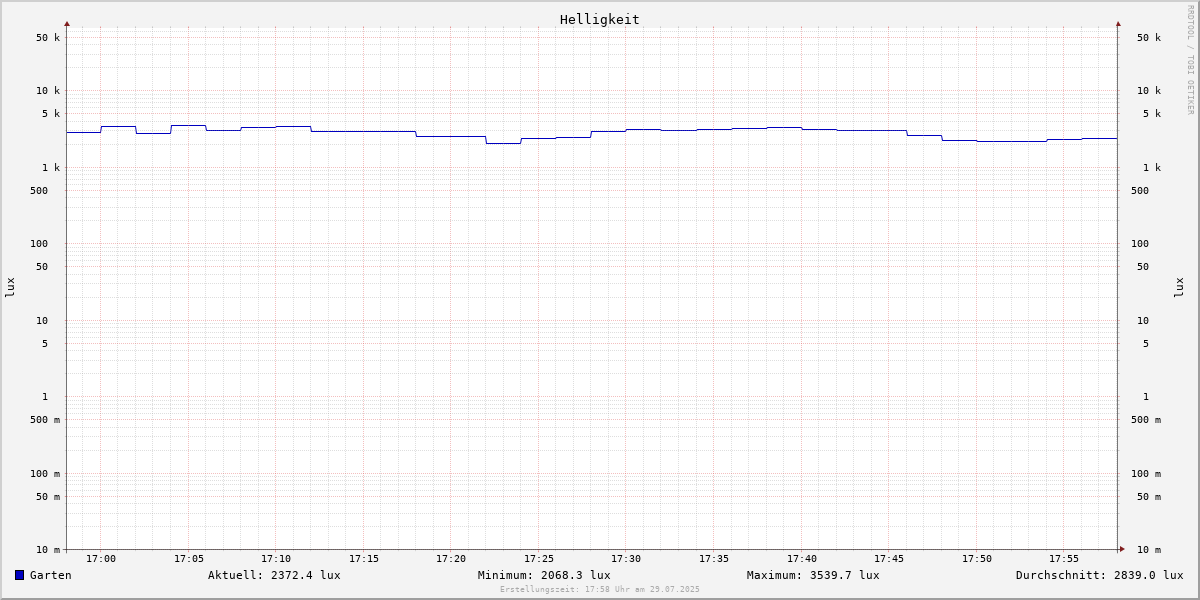
Task: Click the 17:05 time axis label
Action: (189, 559)
